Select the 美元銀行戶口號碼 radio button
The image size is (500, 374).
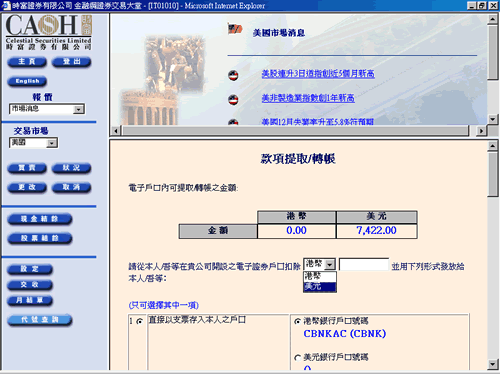coord(297,358)
